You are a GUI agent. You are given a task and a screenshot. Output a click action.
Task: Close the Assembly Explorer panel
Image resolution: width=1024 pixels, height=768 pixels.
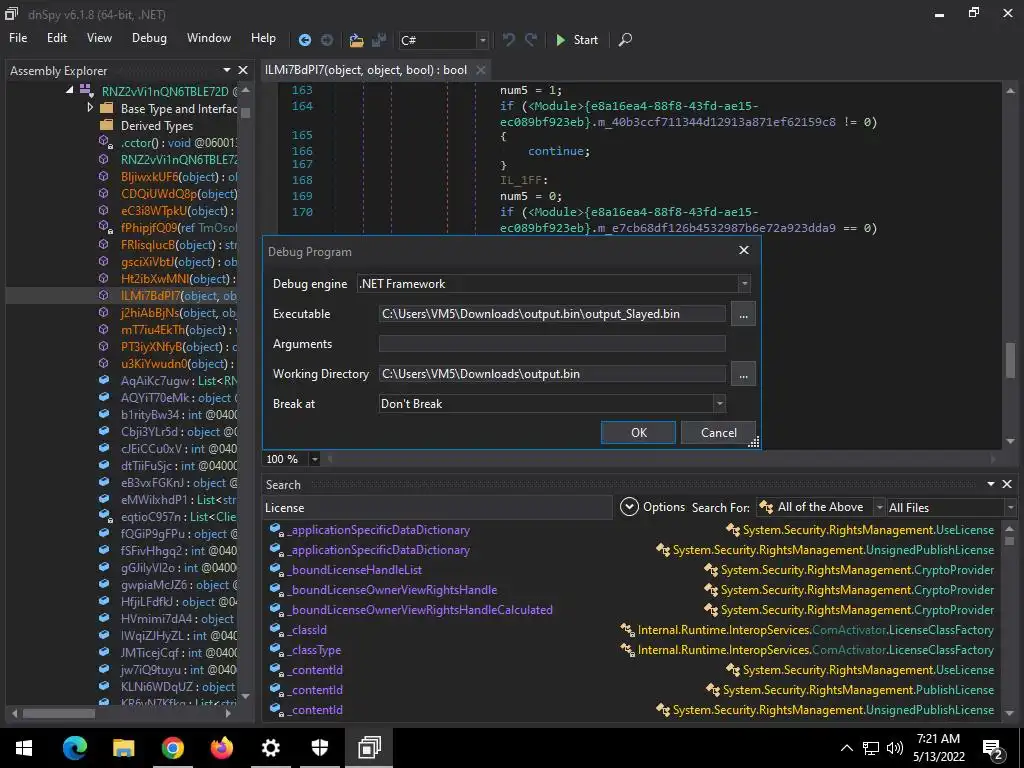(x=242, y=70)
